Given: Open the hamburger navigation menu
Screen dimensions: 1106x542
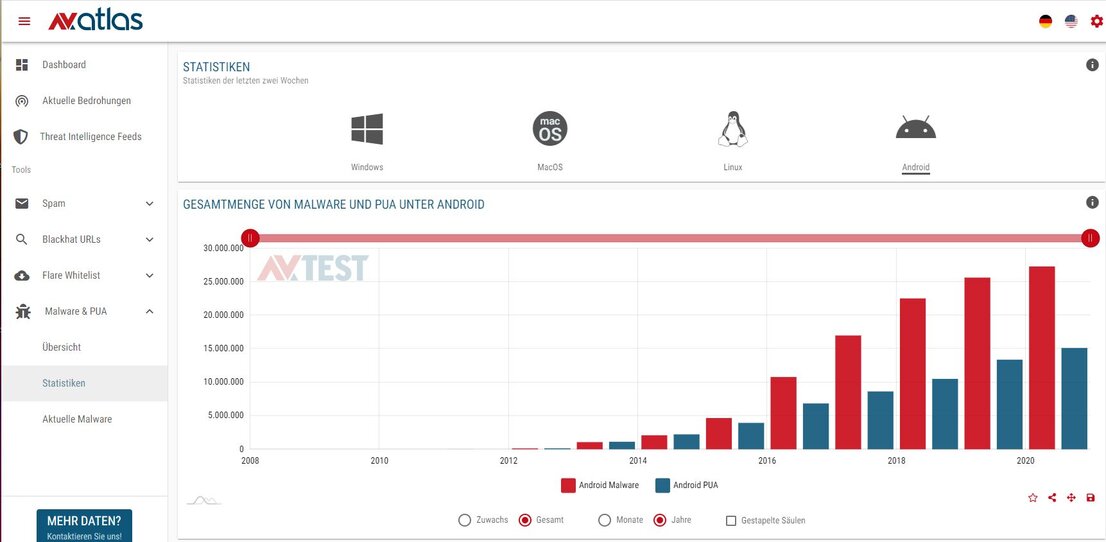Looking at the screenshot, I should pos(24,21).
